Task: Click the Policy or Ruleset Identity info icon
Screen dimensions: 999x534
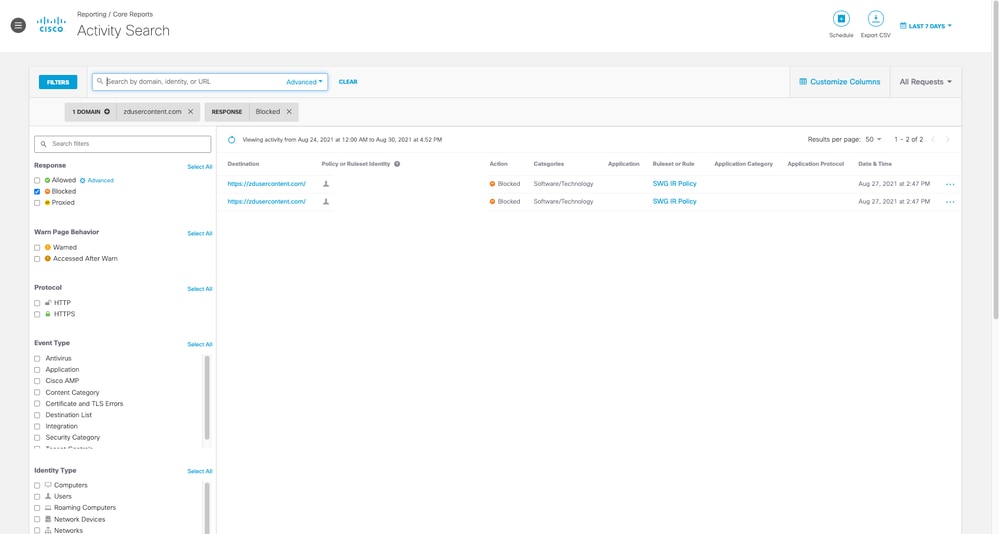Action: (x=397, y=164)
